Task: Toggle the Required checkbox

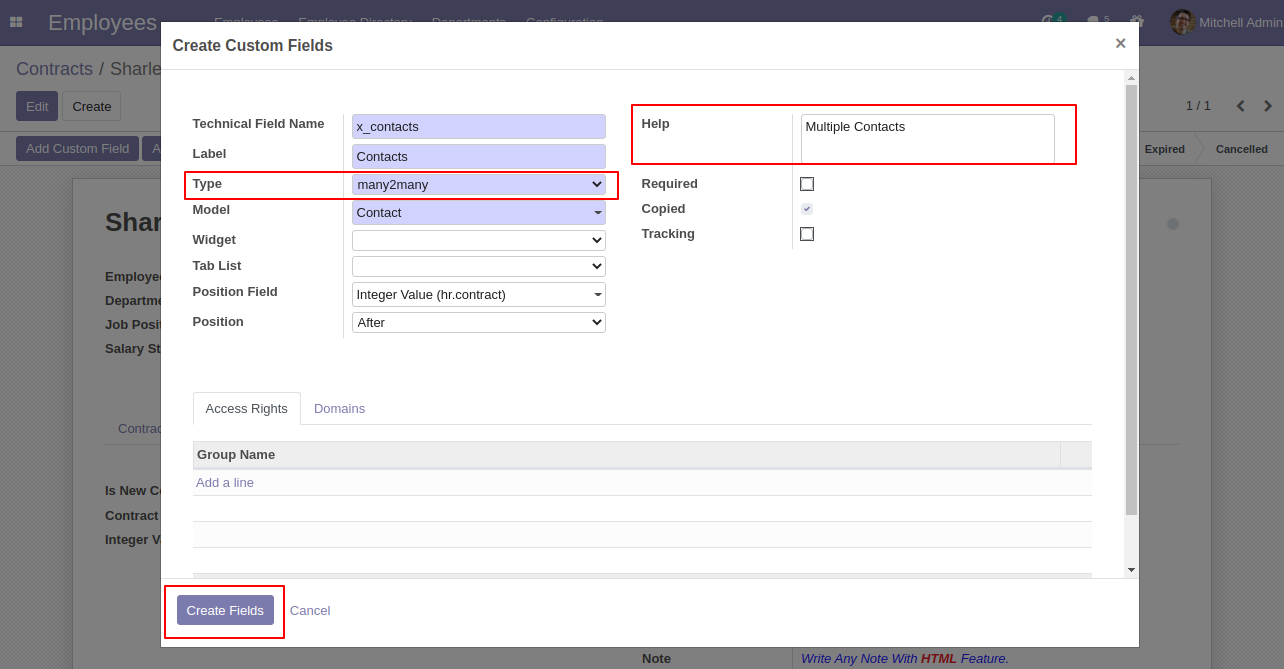Action: click(x=807, y=184)
